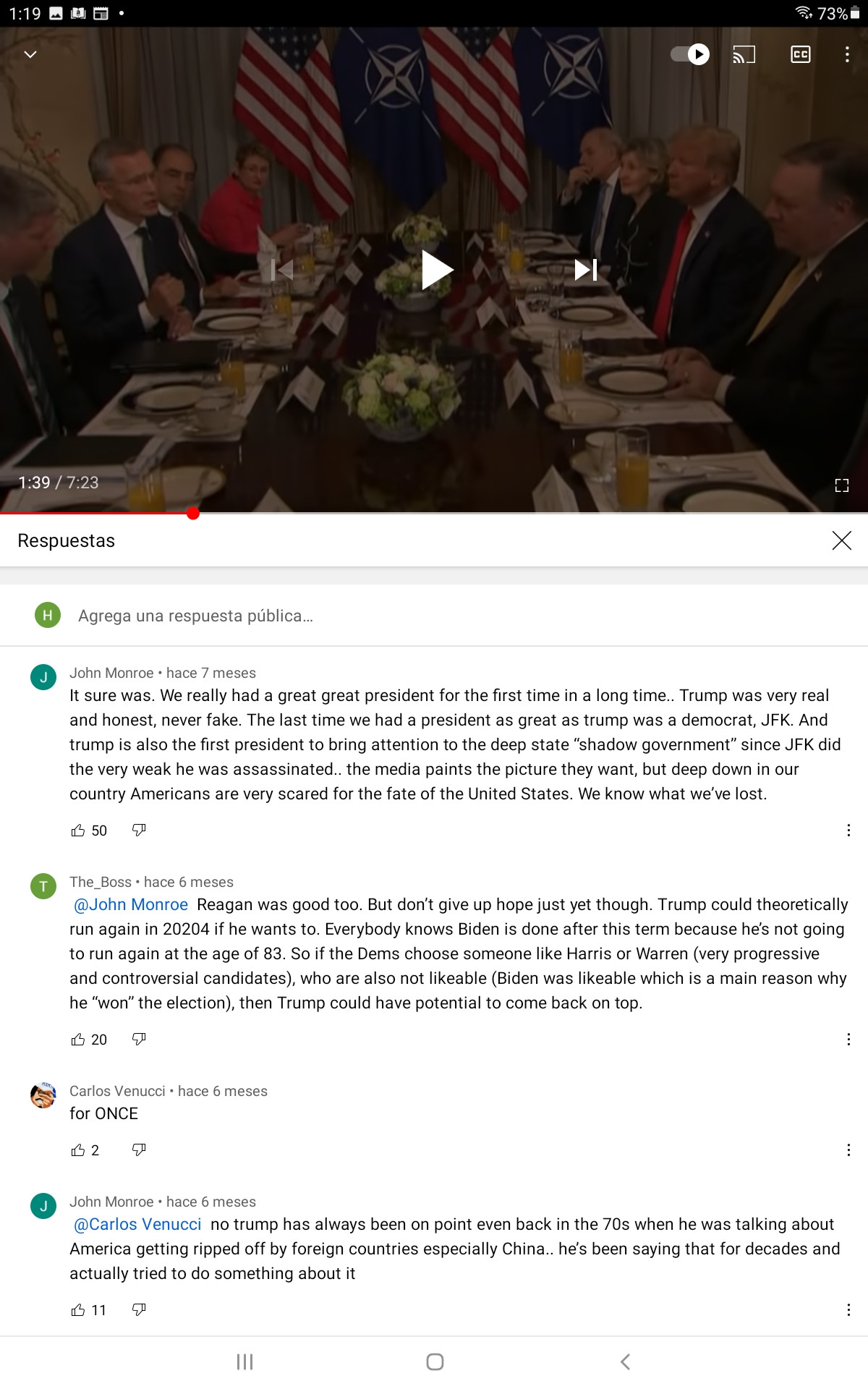Image resolution: width=868 pixels, height=1389 pixels.
Task: Play the video with center play button
Action: tap(437, 270)
